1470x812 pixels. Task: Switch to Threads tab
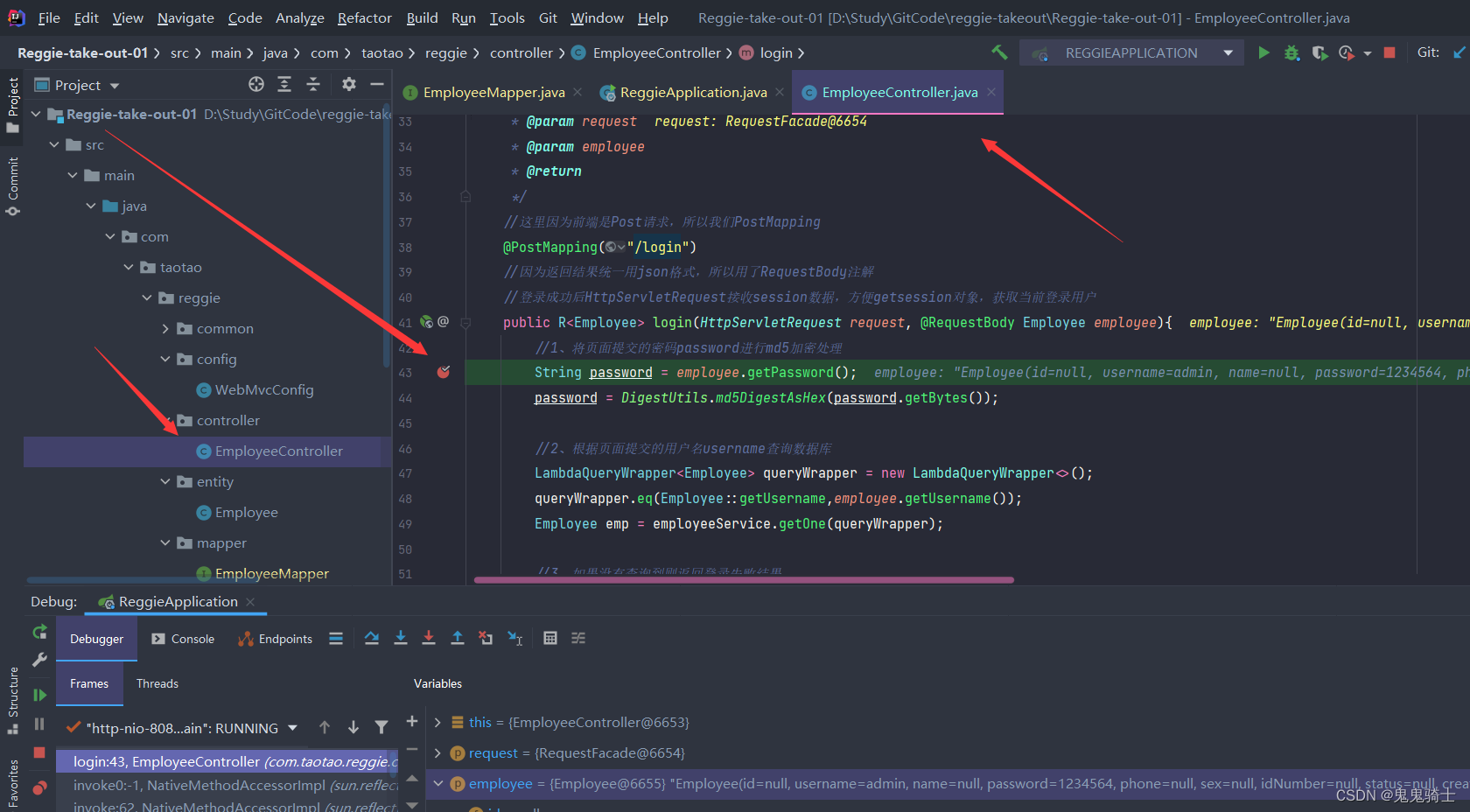coord(157,683)
